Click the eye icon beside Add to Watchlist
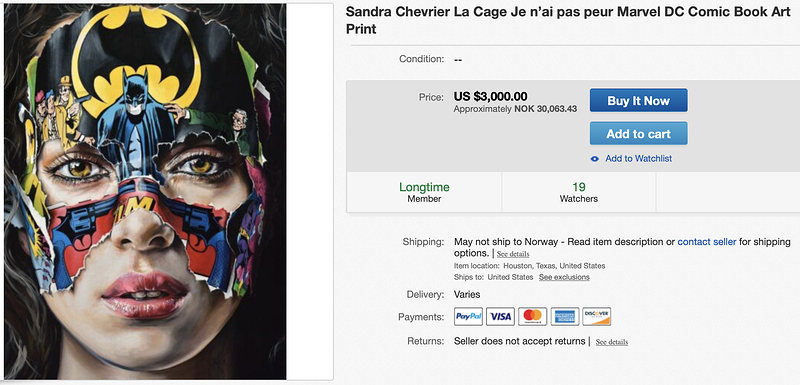800x385 pixels. (594, 159)
